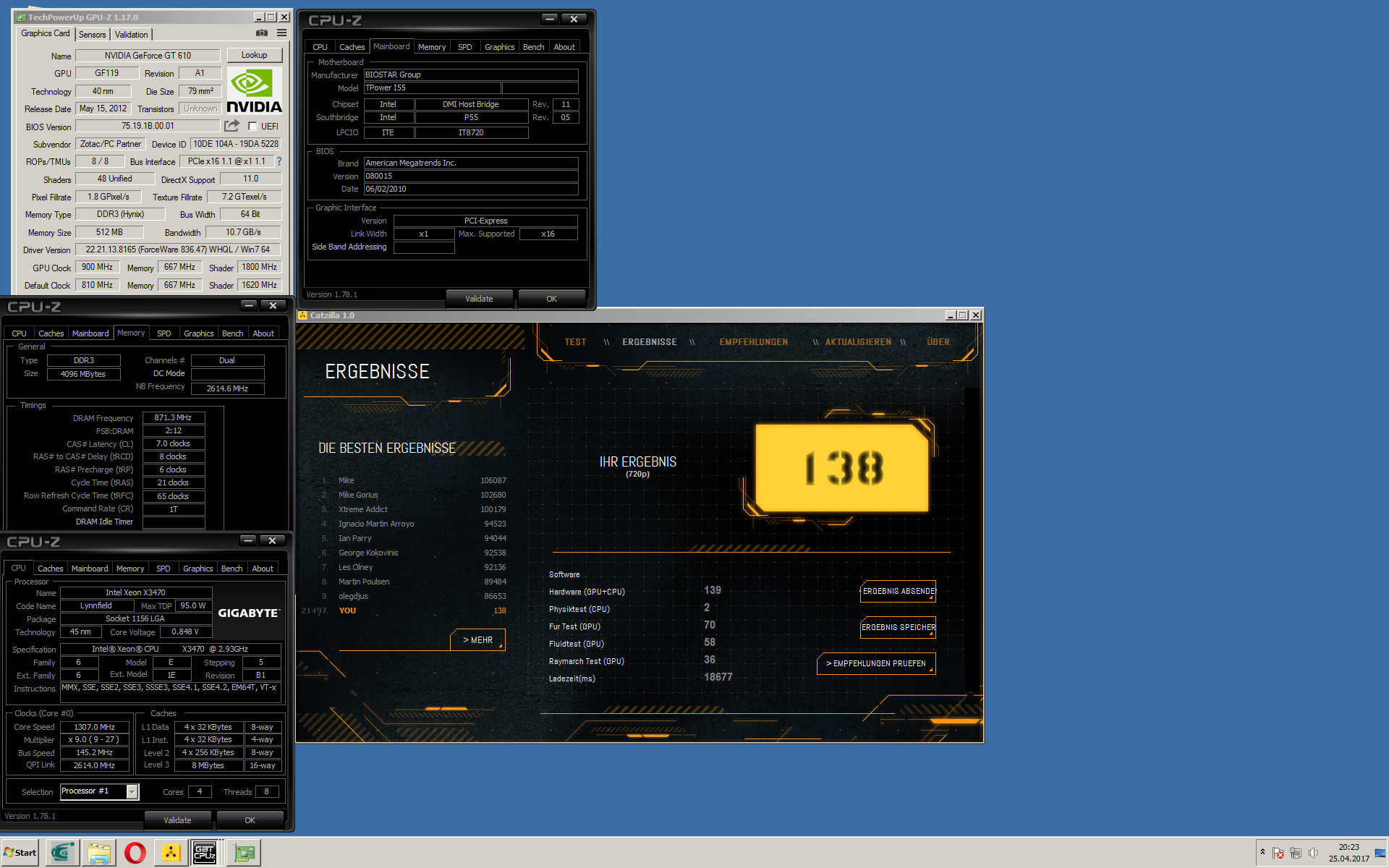Click OK in Mainboard CPU-Z window
Screen dimensions: 1389x868
(x=551, y=299)
